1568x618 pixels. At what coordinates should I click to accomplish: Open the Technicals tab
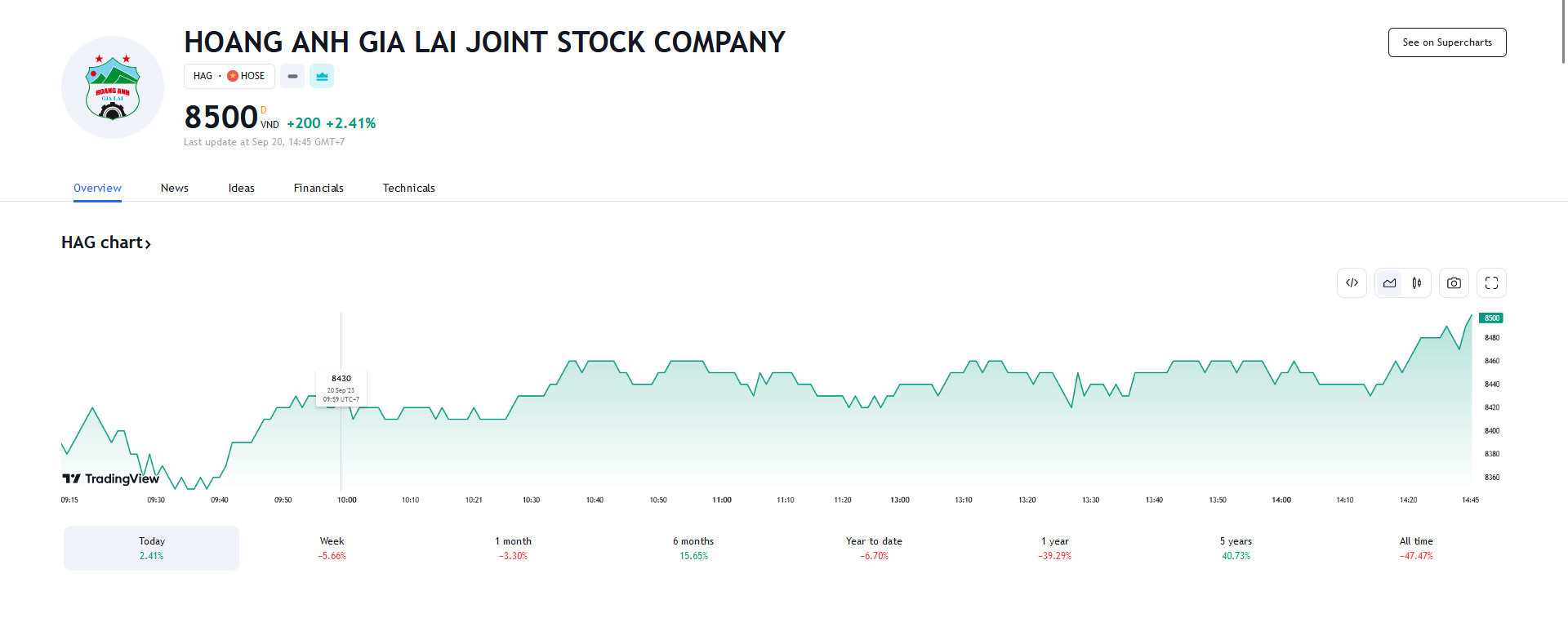pyautogui.click(x=408, y=188)
